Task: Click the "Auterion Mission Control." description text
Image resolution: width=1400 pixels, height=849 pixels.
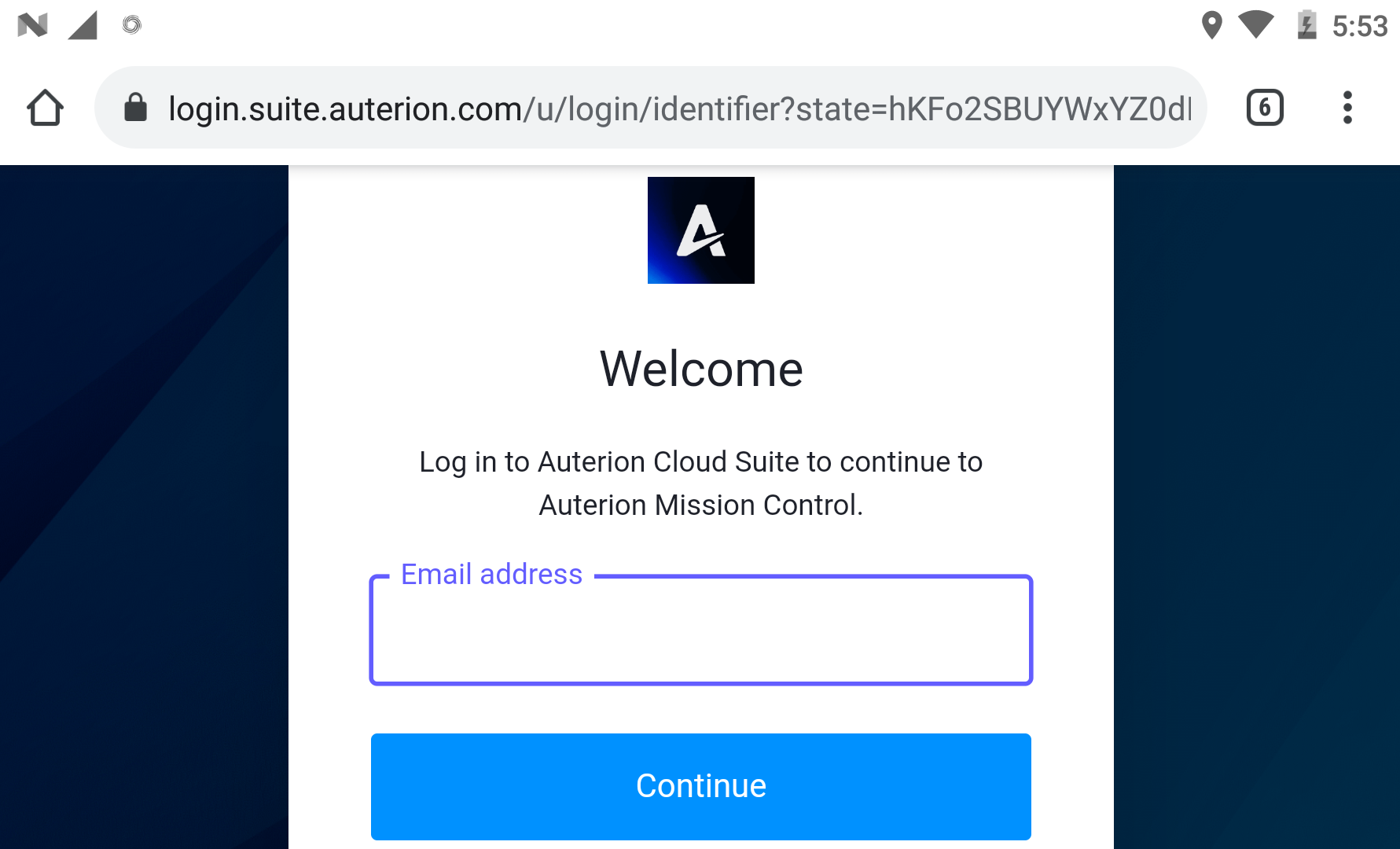Action: click(700, 505)
